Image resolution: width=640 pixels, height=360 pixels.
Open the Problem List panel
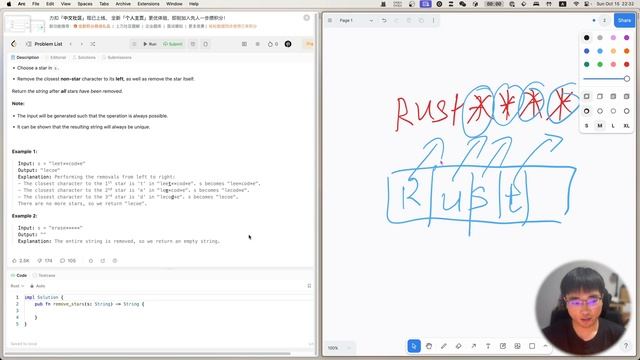click(44, 44)
